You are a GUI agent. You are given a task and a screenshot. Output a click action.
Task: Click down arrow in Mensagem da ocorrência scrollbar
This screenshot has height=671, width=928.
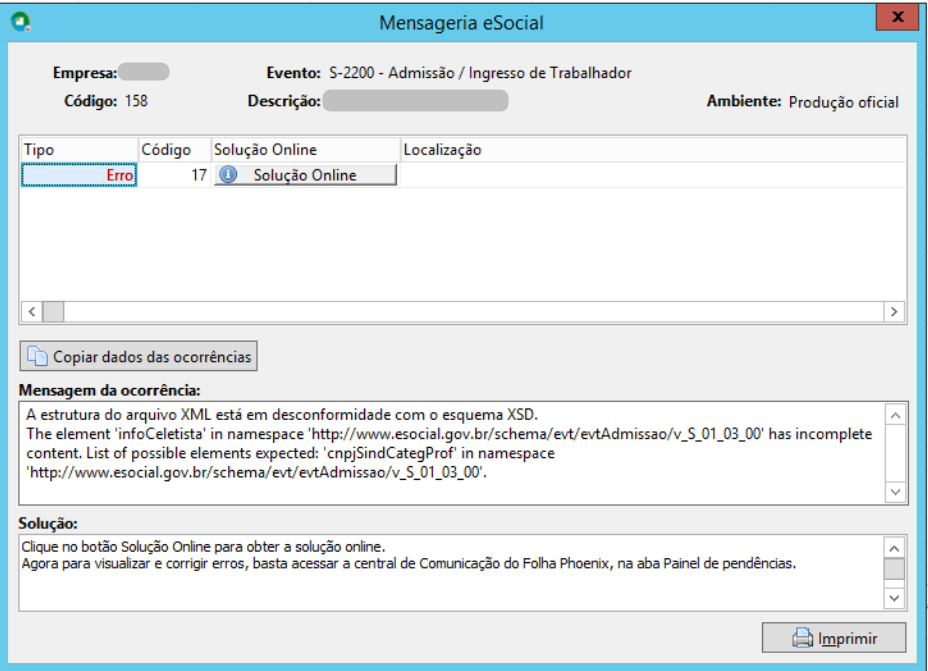pos(895,492)
